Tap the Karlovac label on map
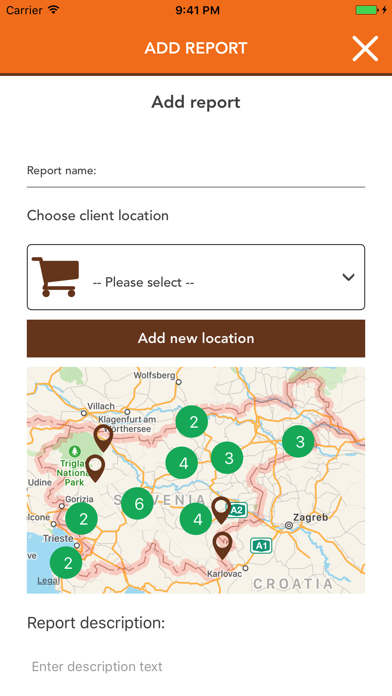This screenshot has width=392, height=696. tap(225, 574)
